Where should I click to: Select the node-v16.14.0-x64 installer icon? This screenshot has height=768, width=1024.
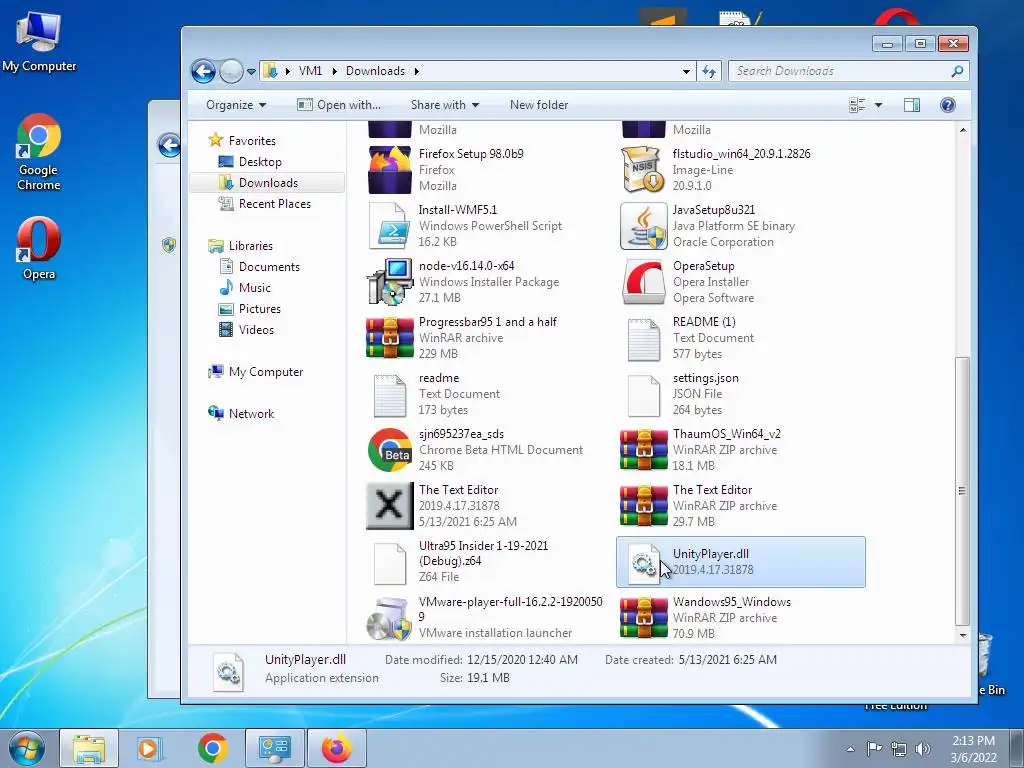click(x=390, y=282)
